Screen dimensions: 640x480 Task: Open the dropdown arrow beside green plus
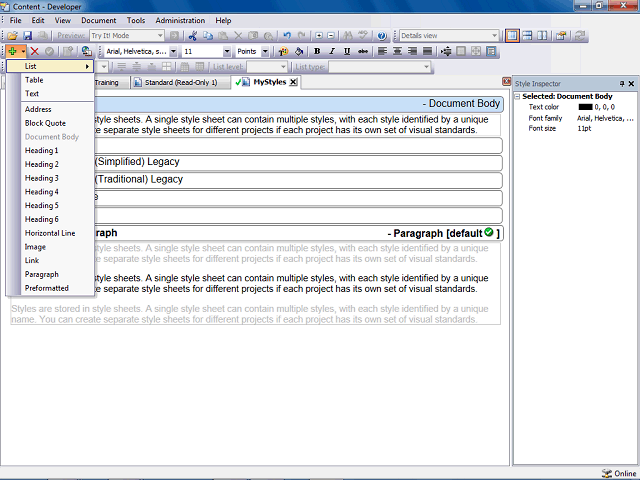pos(23,51)
